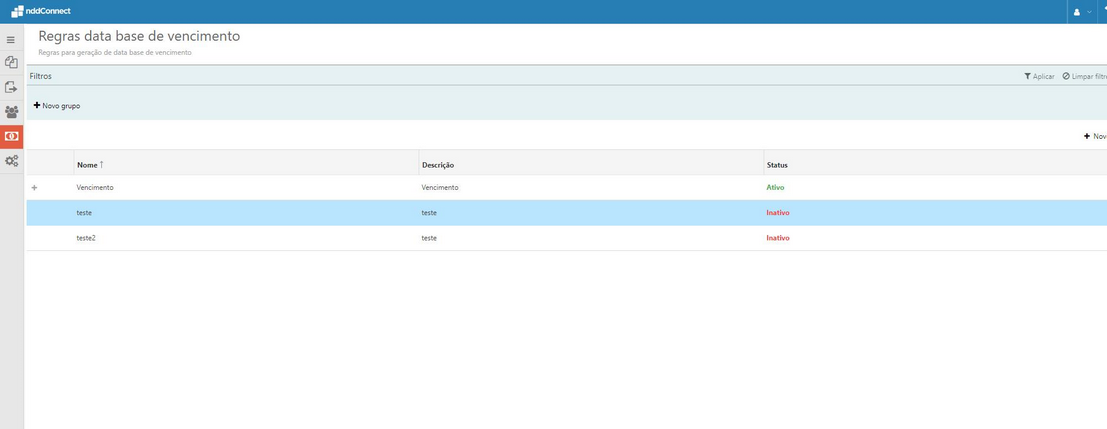
Task: Open the users group sidebar icon
Action: click(x=11, y=112)
